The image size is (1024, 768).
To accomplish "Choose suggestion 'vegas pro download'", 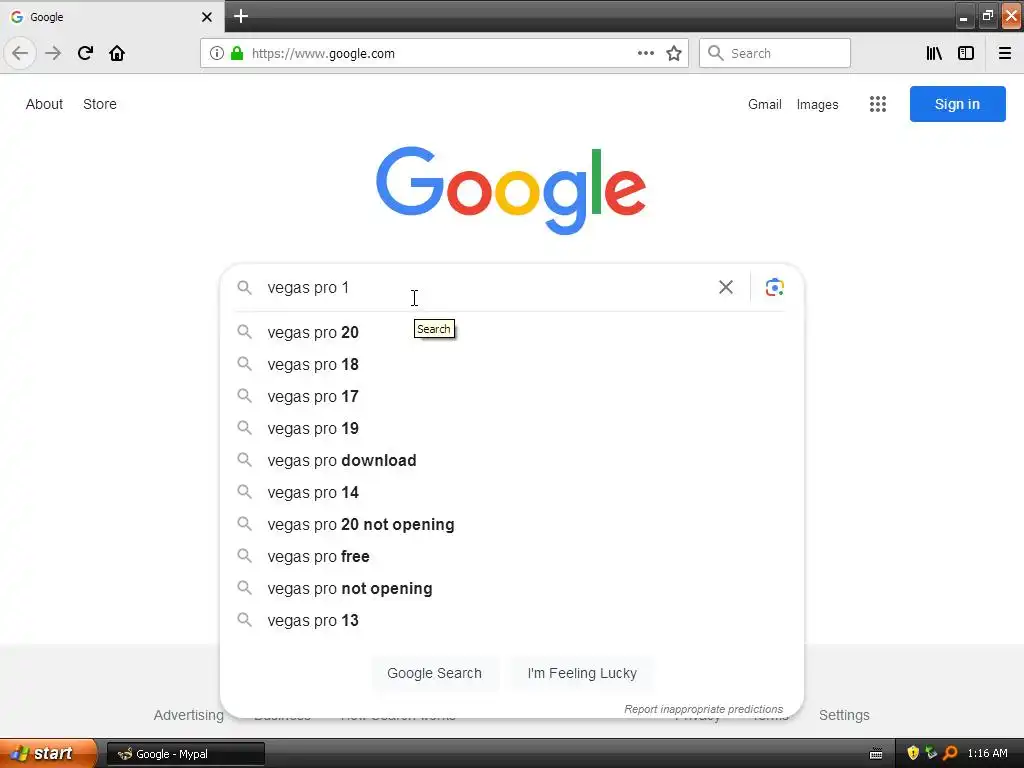I will tap(511, 460).
